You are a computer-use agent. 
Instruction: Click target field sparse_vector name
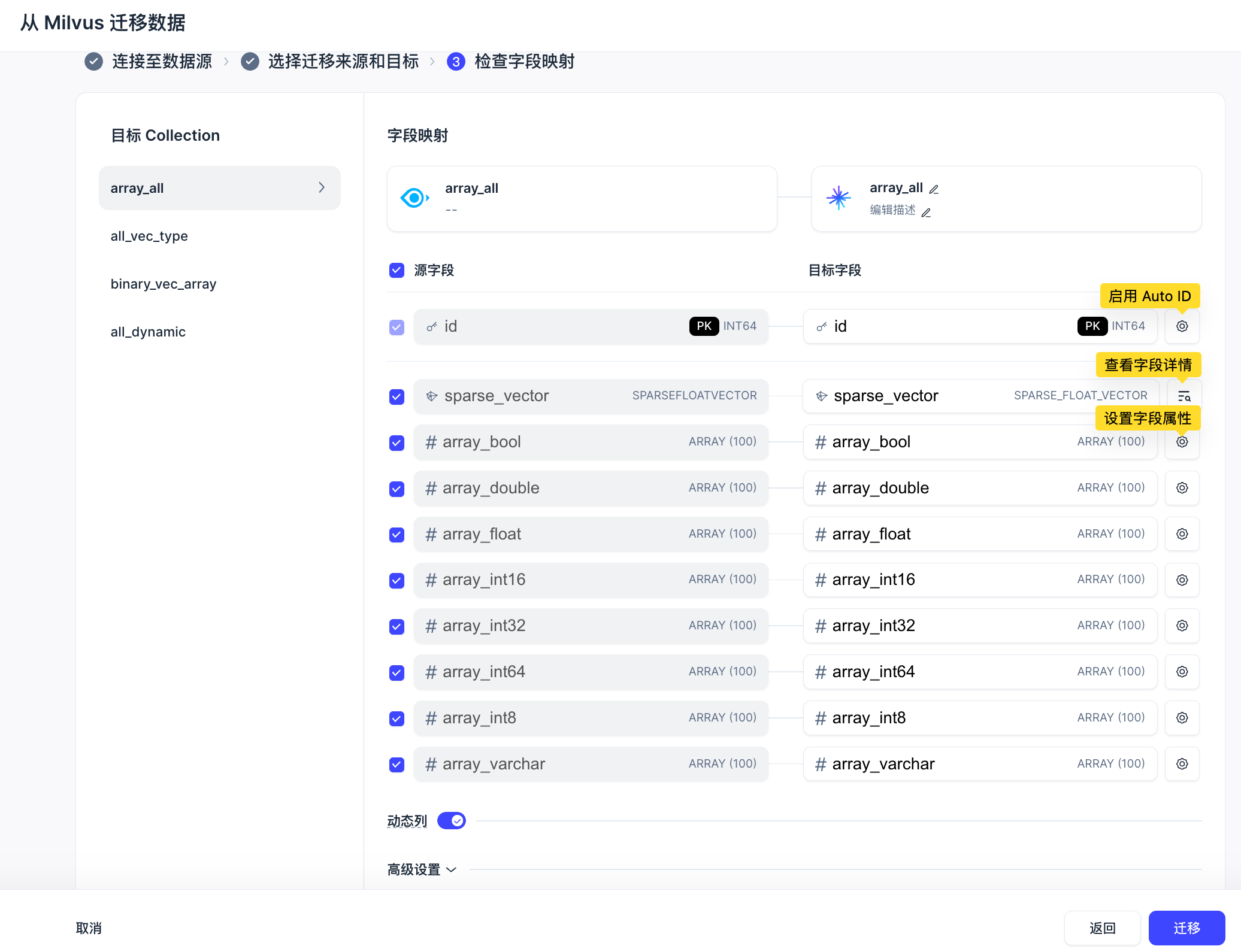pos(886,396)
